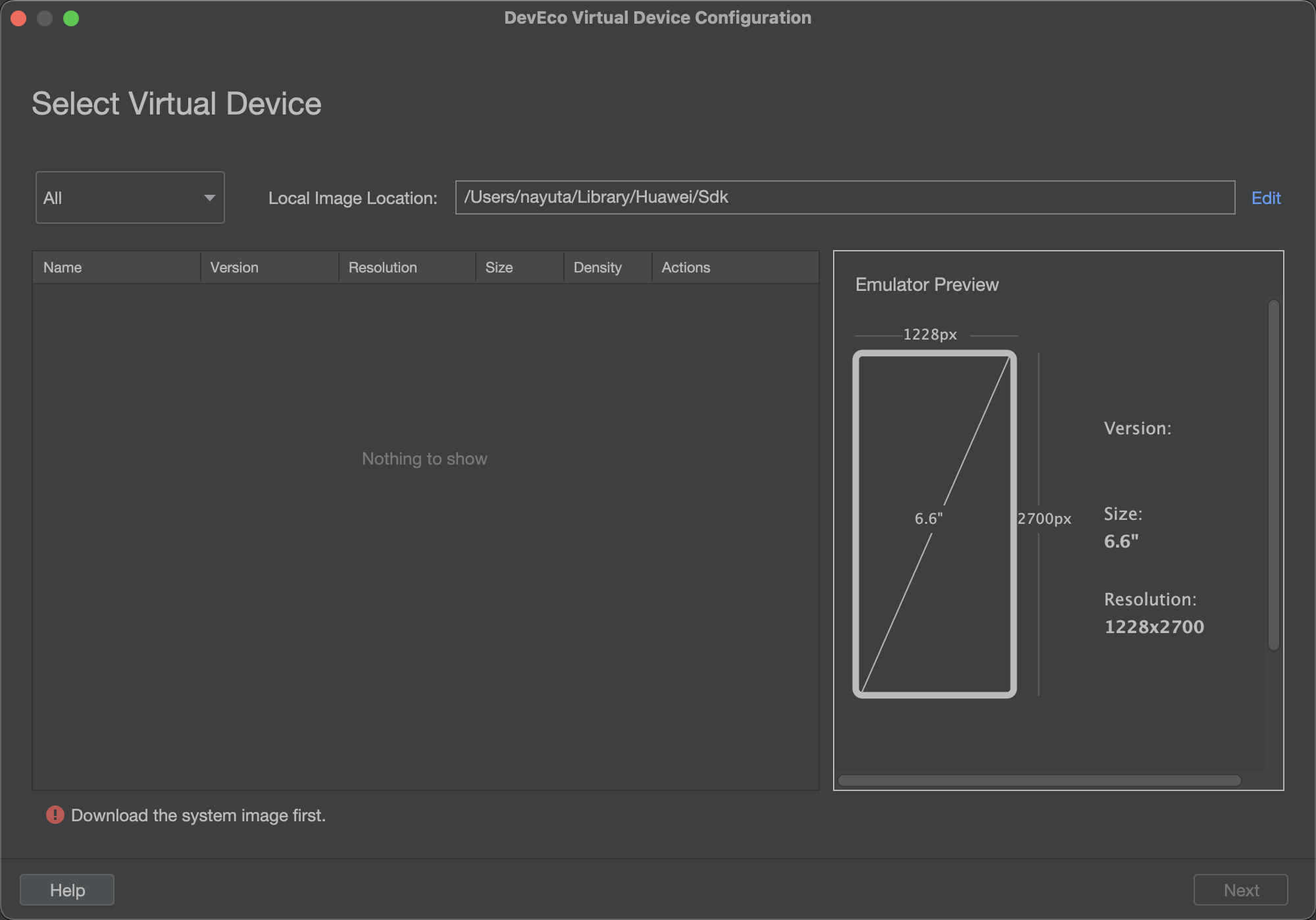
Task: Click the phone outline in Emulator Preview
Action: pyautogui.click(x=934, y=524)
